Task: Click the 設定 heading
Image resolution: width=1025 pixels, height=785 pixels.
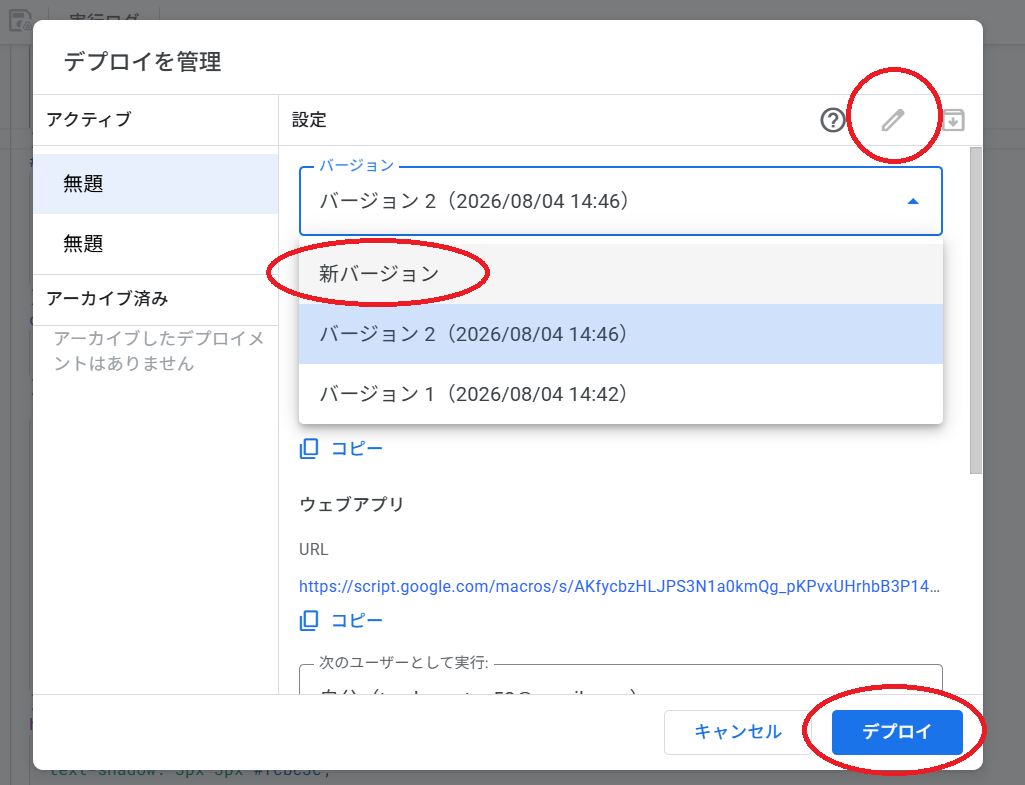Action: [309, 120]
